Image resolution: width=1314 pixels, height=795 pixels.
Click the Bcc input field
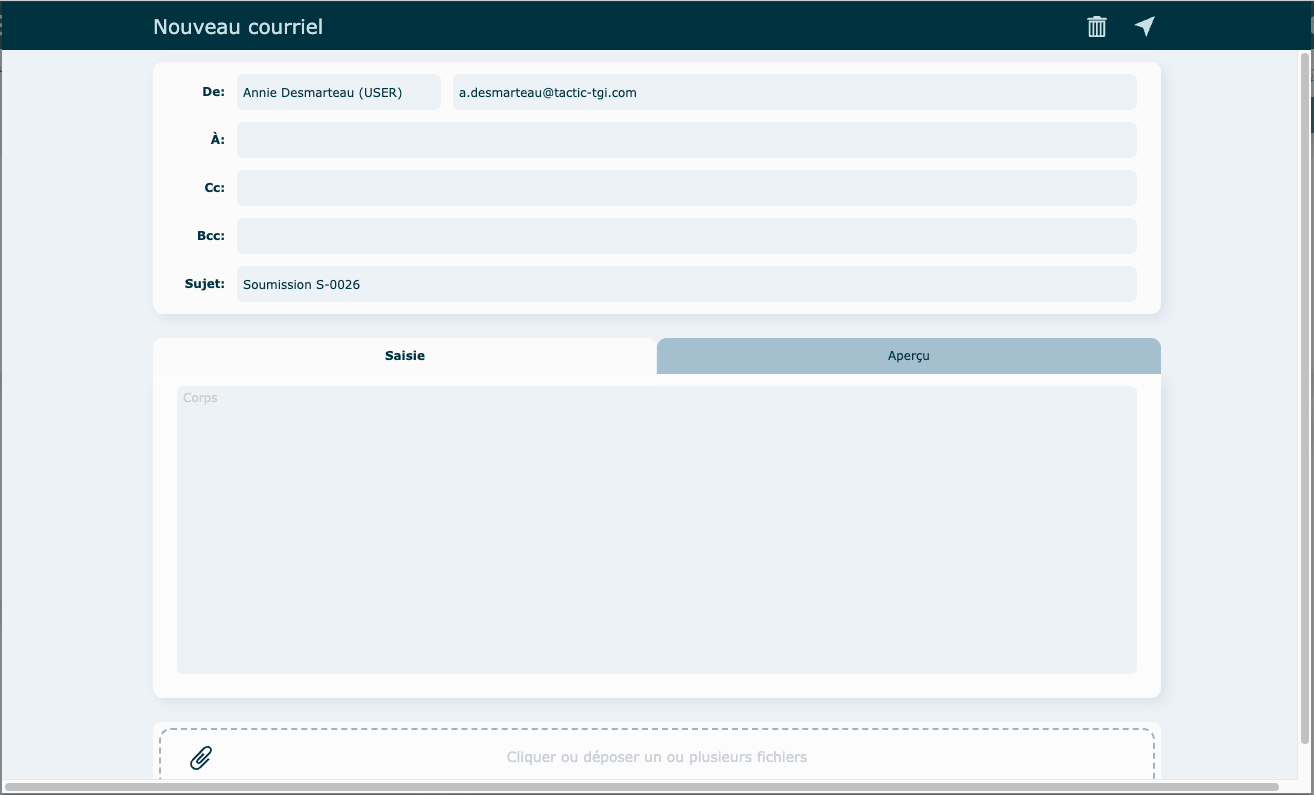[x=686, y=236]
